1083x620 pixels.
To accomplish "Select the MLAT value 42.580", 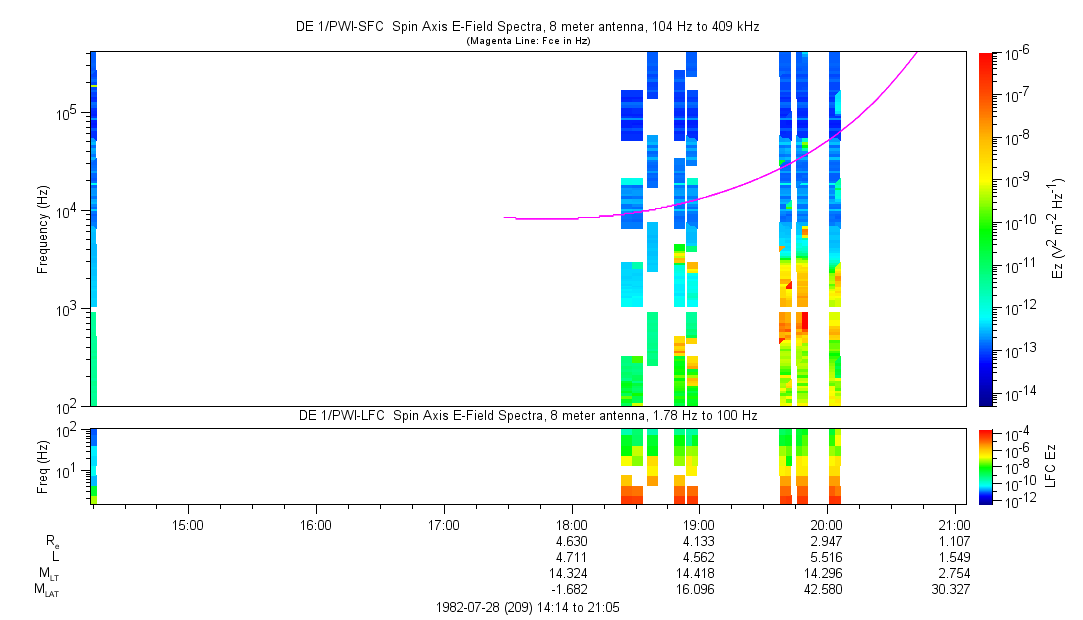I will click(x=826, y=589).
